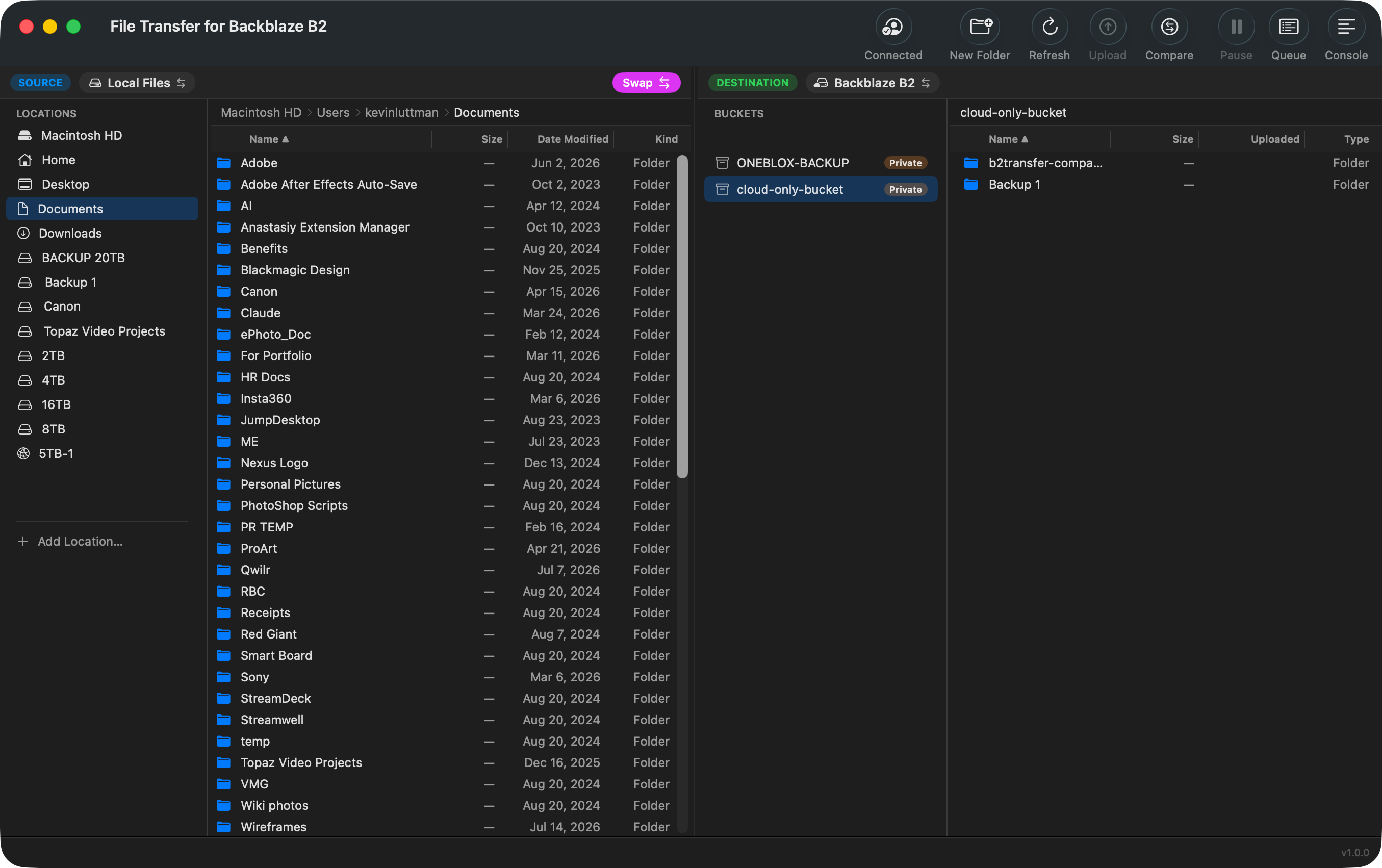Go to Home location
Viewport: 1382px width, 868px height.
pyautogui.click(x=102, y=160)
